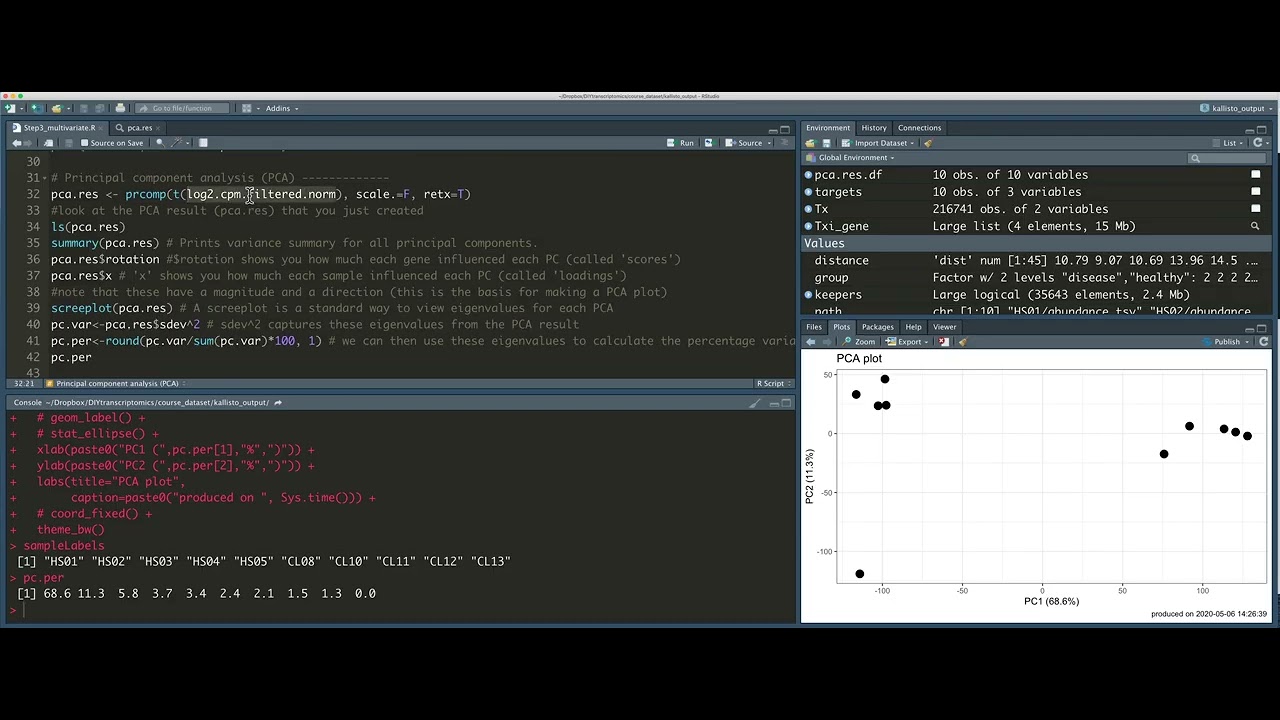The image size is (1280, 720).
Task: Click the workspace panes grid icon
Action: 246,108
